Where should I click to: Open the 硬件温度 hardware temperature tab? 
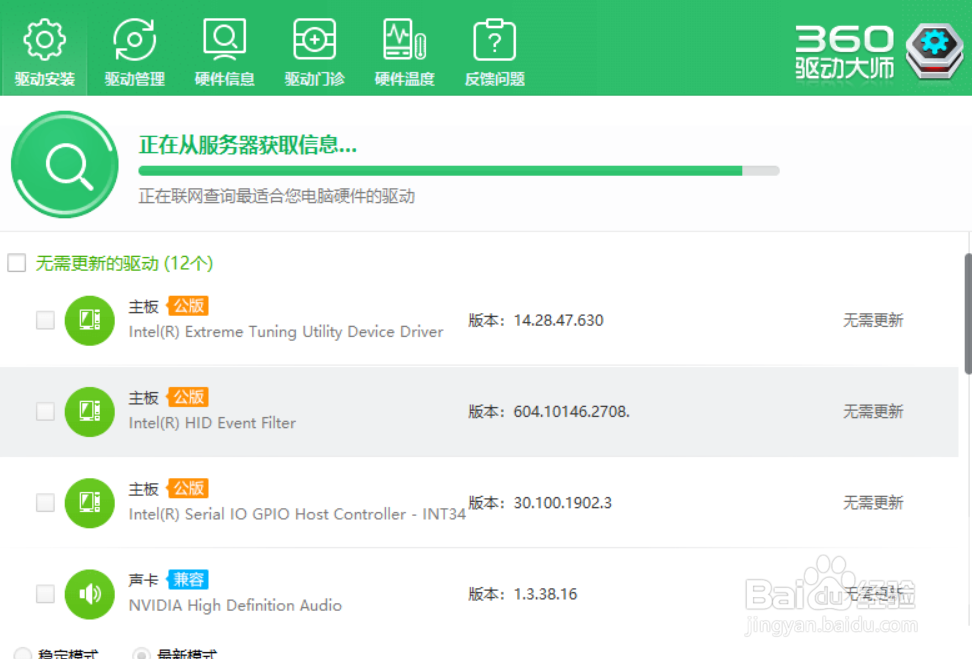(x=404, y=52)
